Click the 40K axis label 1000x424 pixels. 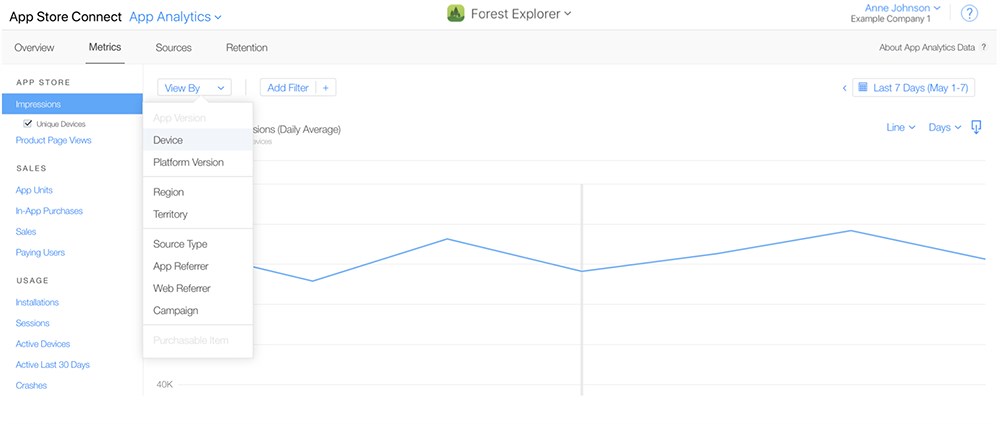click(x=165, y=384)
